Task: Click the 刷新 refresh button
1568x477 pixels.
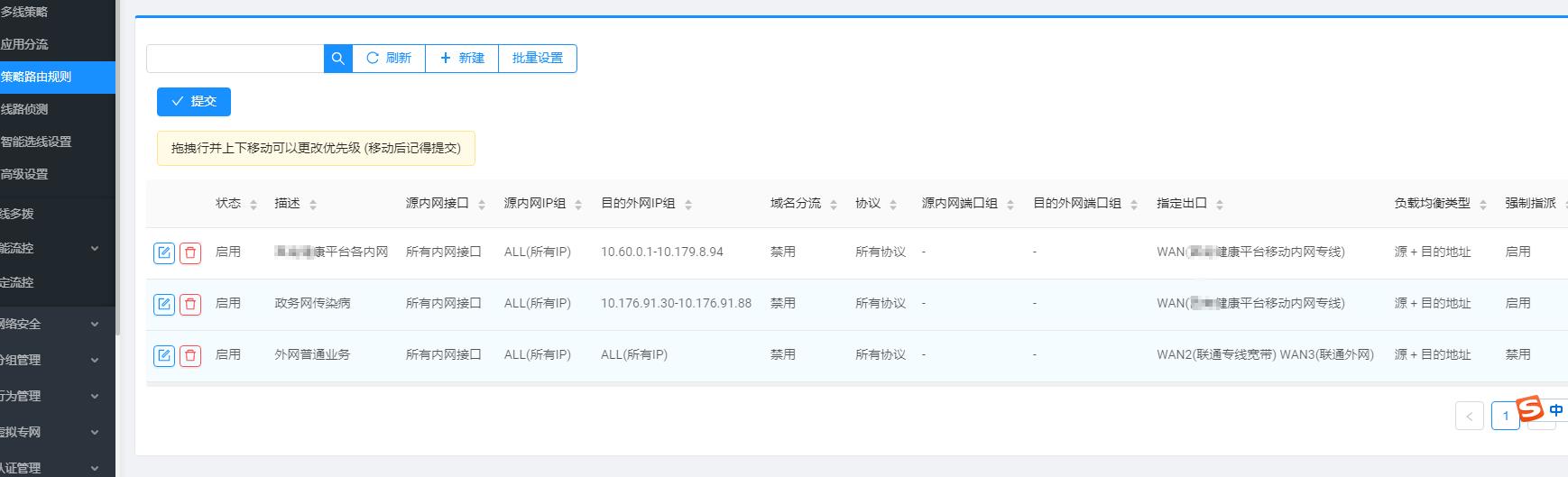Action: pos(389,59)
